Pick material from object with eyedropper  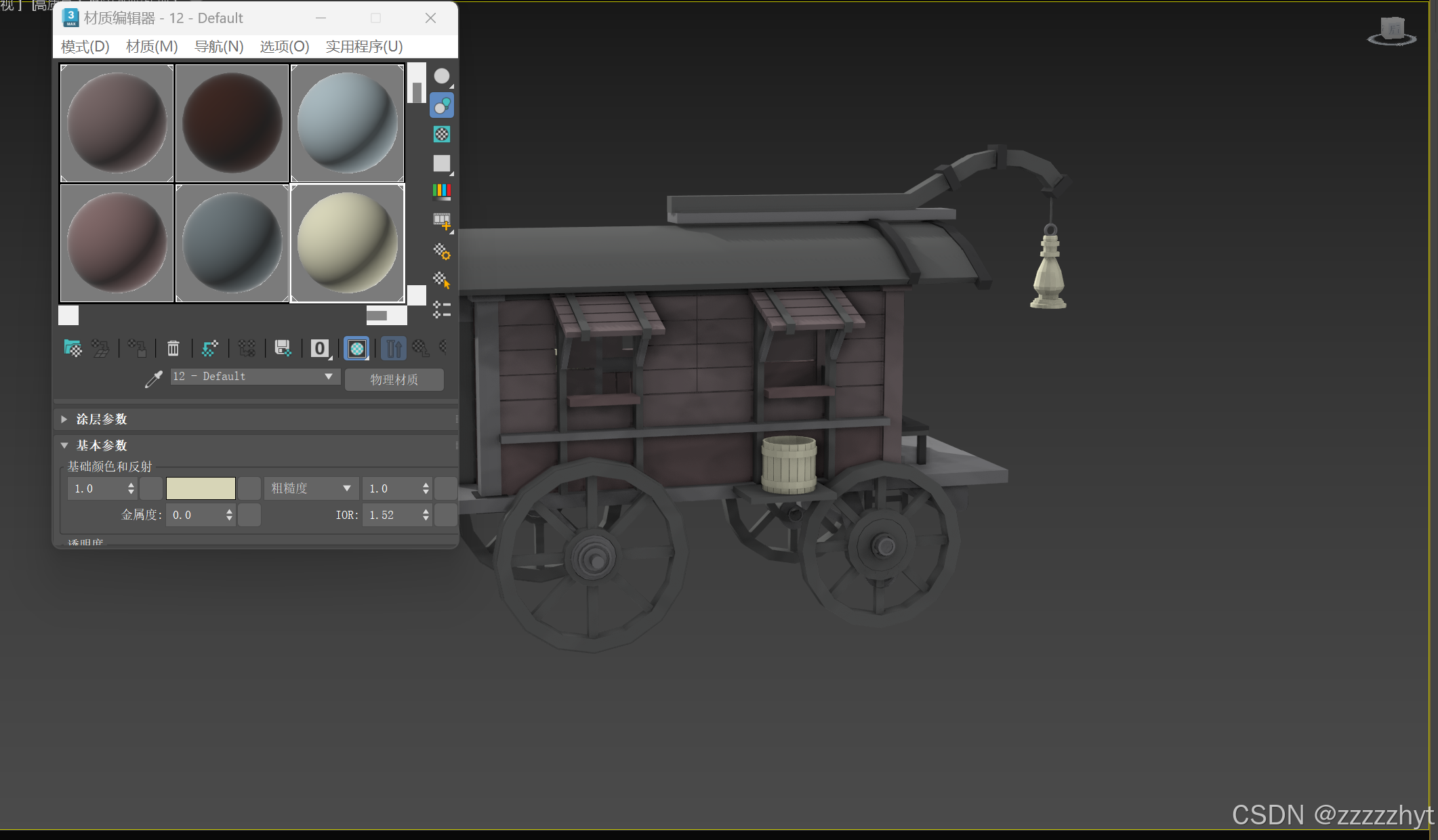tap(154, 379)
